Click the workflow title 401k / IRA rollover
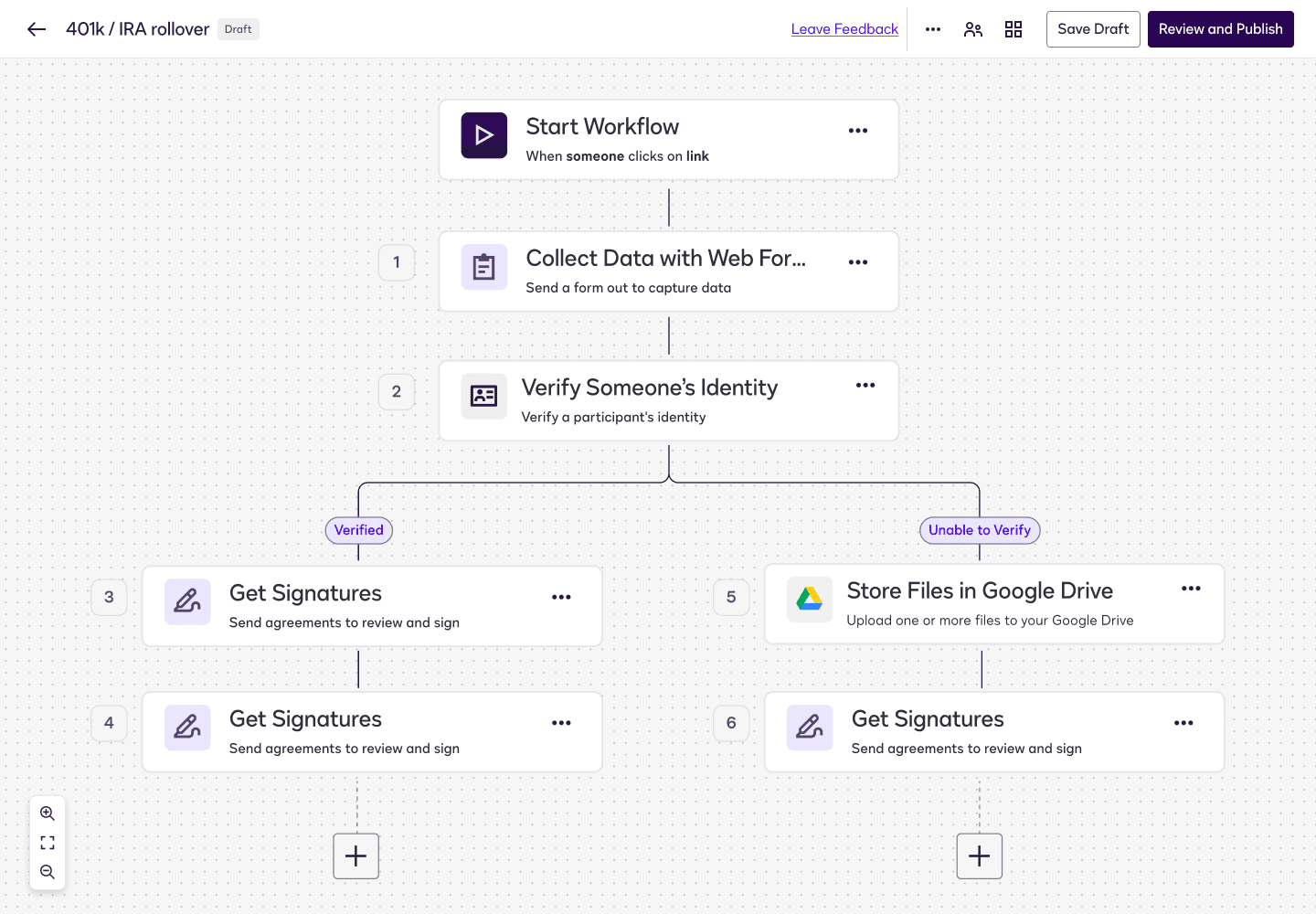The image size is (1316, 914). [138, 29]
